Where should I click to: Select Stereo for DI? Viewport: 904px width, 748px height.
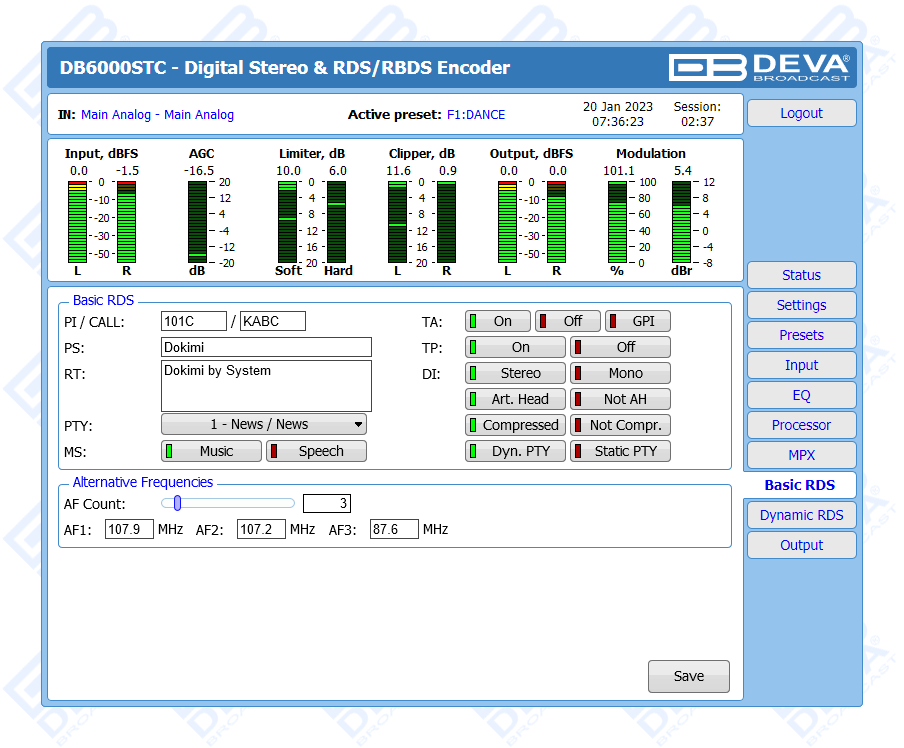point(515,373)
